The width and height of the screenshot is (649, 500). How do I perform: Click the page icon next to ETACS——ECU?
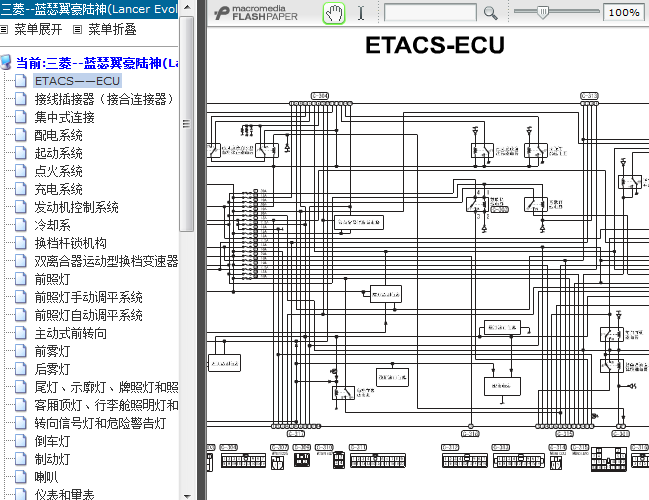pyautogui.click(x=21, y=81)
